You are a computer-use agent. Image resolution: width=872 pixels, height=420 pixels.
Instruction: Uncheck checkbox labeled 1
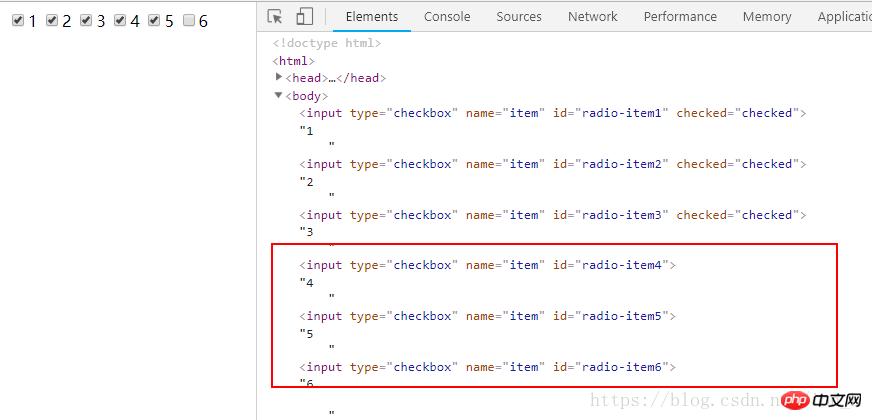coord(18,21)
